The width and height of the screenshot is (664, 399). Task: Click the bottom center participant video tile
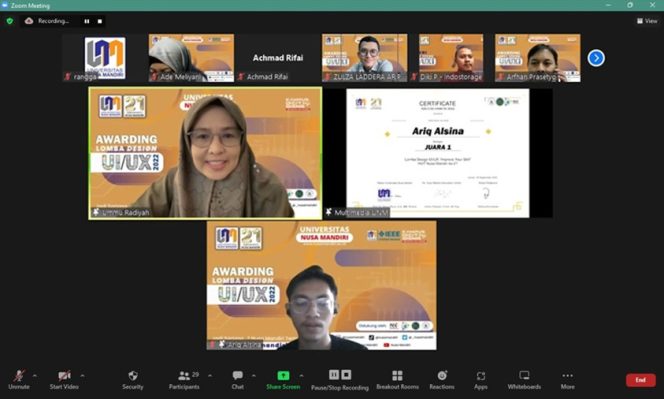point(321,285)
